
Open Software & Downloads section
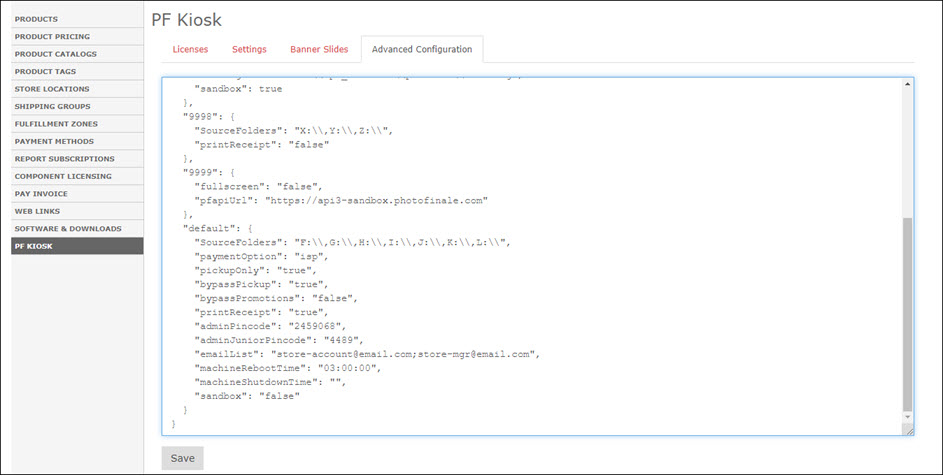point(77,229)
